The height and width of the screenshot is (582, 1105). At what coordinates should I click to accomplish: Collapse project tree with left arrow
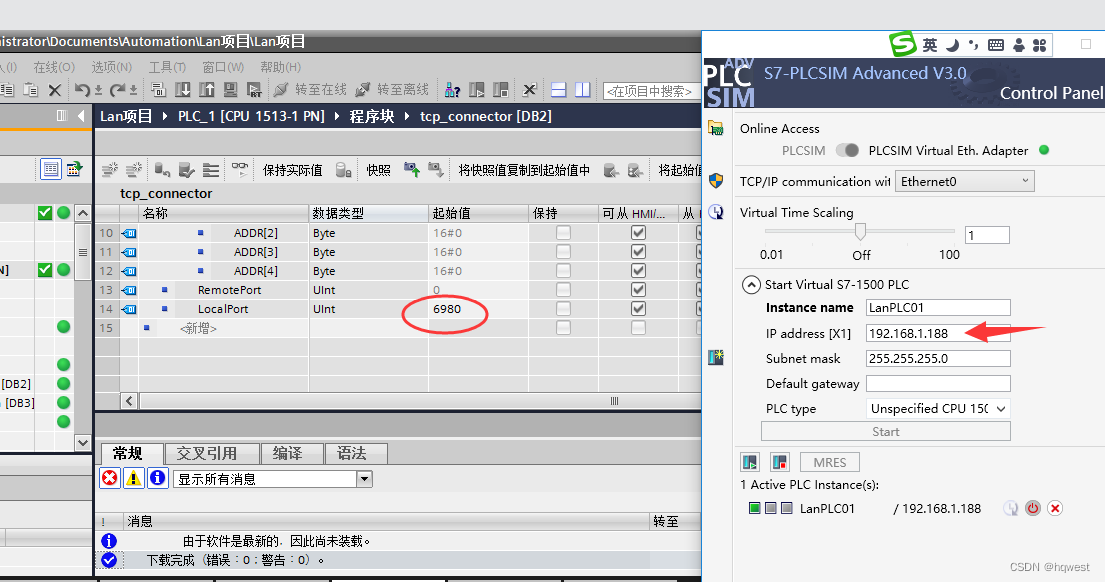(x=81, y=116)
